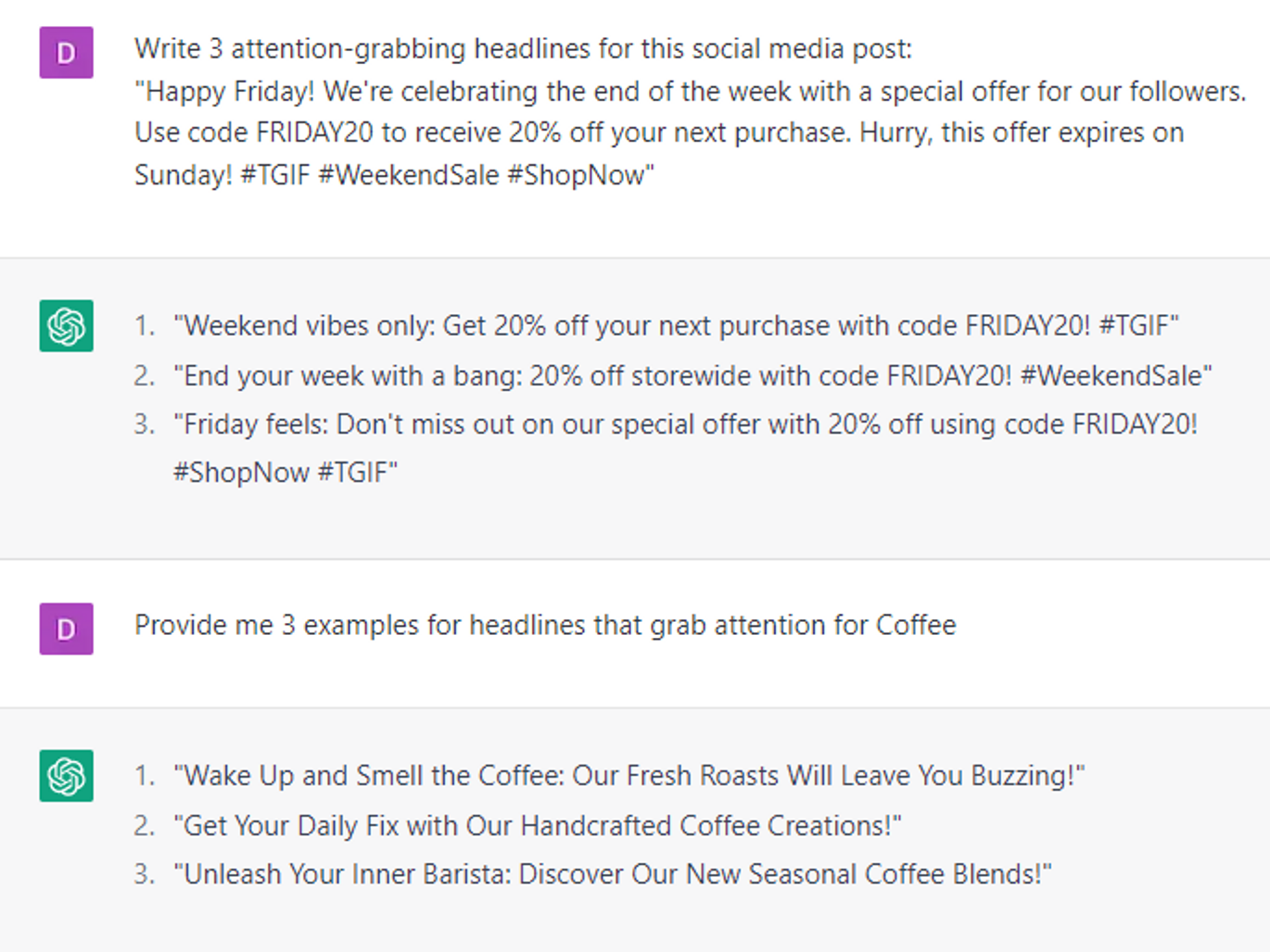Select the 'Unleash Your Inner Barista' headline

(x=613, y=874)
